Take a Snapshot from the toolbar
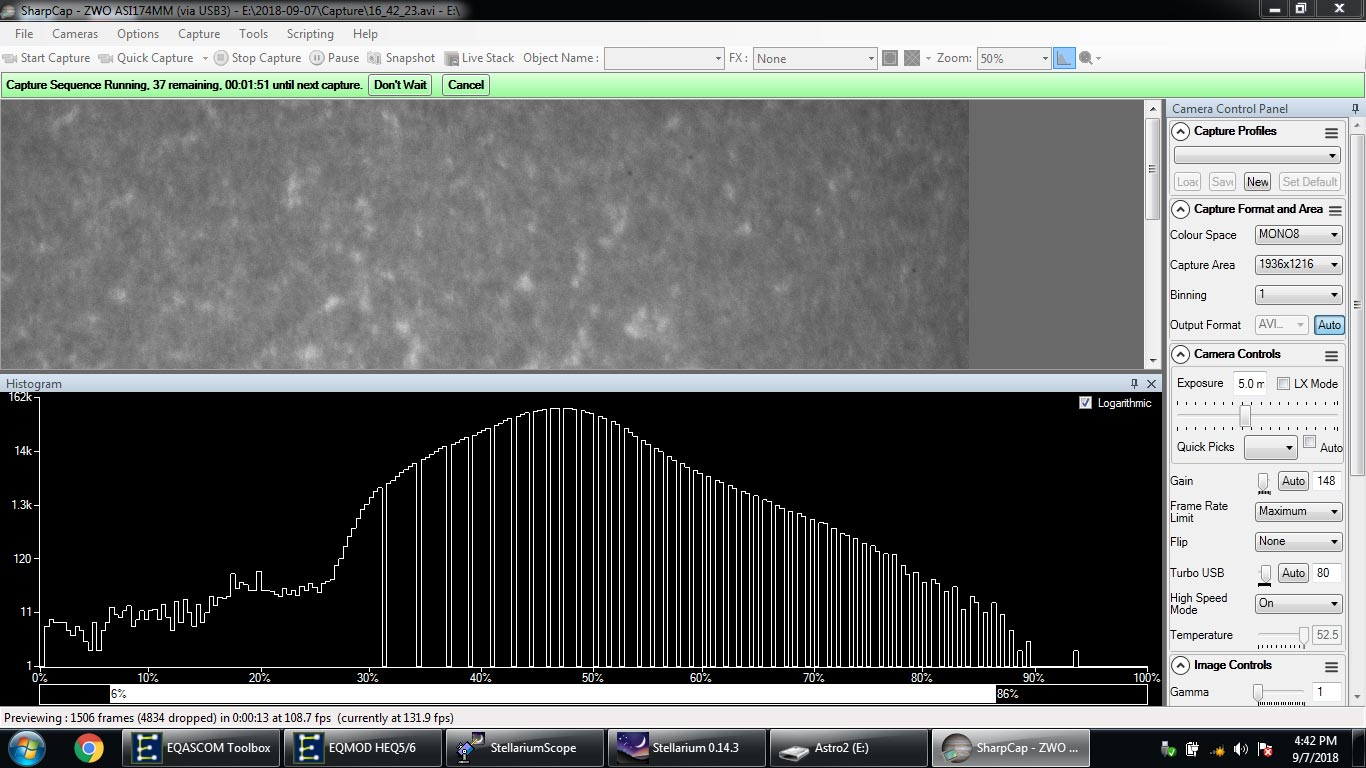Viewport: 1366px width, 768px height. [x=401, y=58]
